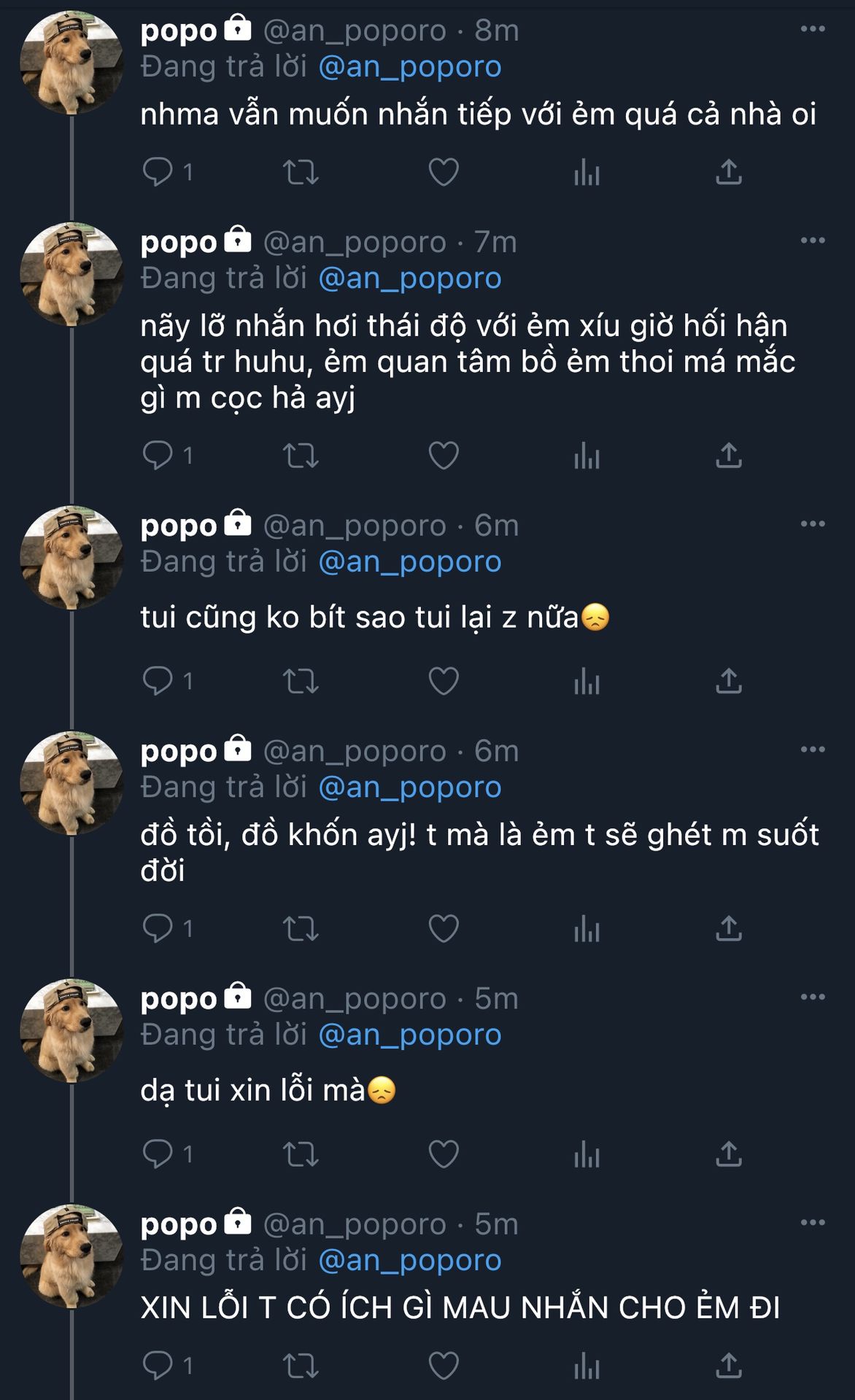This screenshot has width=855, height=1400.
Task: Open the dog profile picture on the 7m tweet
Action: click(x=71, y=274)
